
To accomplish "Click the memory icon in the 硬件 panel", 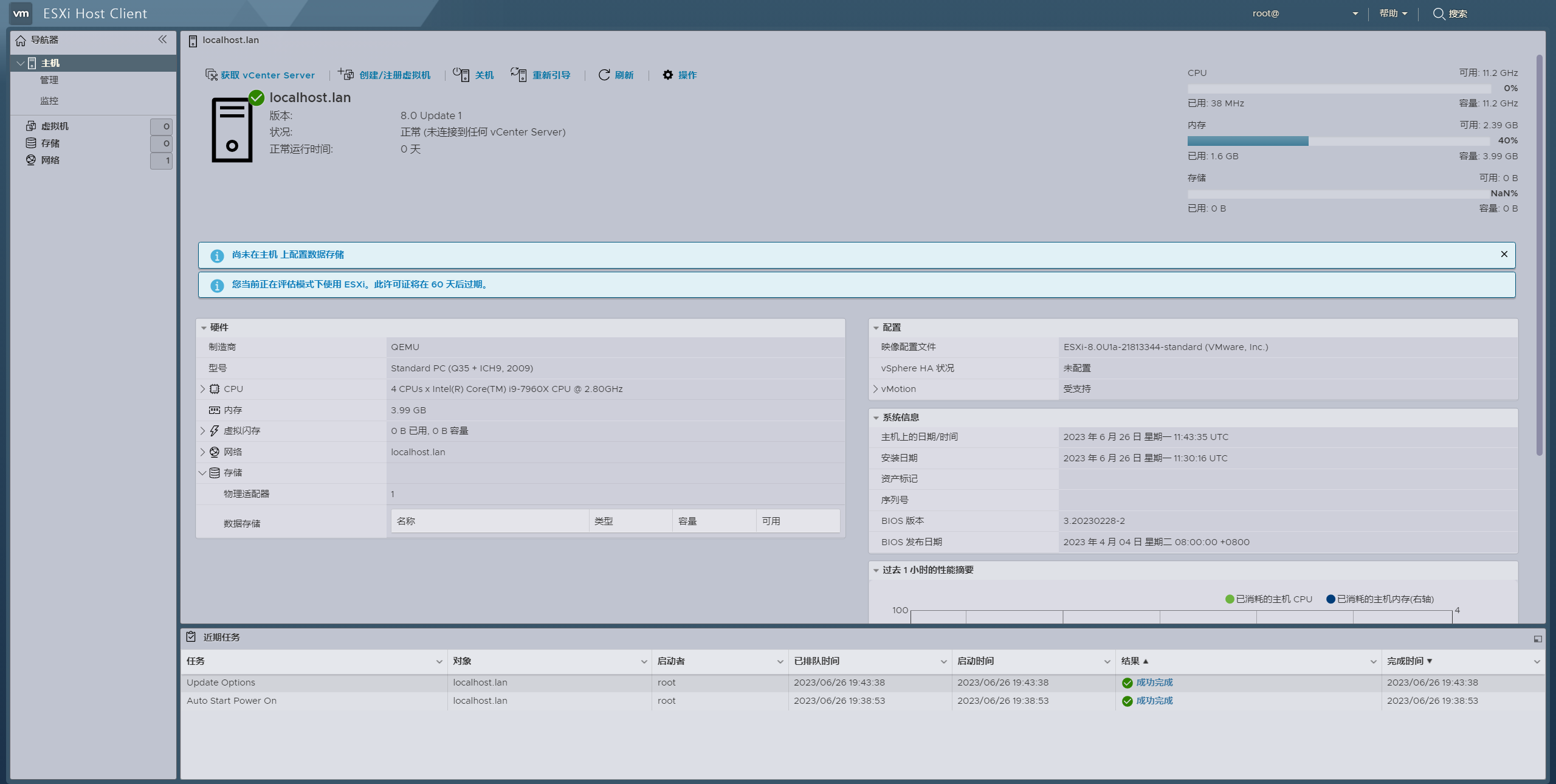I will [215, 410].
